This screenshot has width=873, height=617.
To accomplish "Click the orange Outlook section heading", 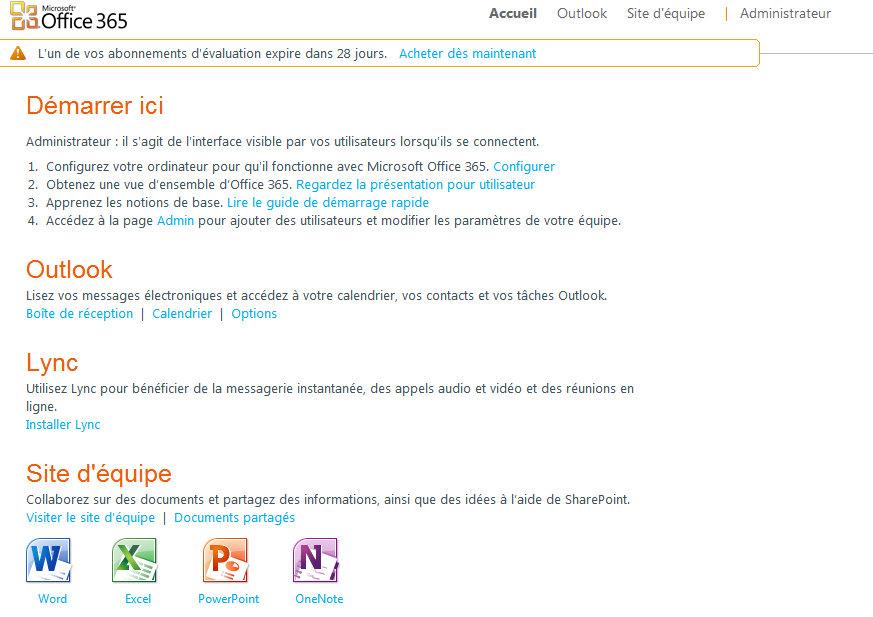I will 69,269.
